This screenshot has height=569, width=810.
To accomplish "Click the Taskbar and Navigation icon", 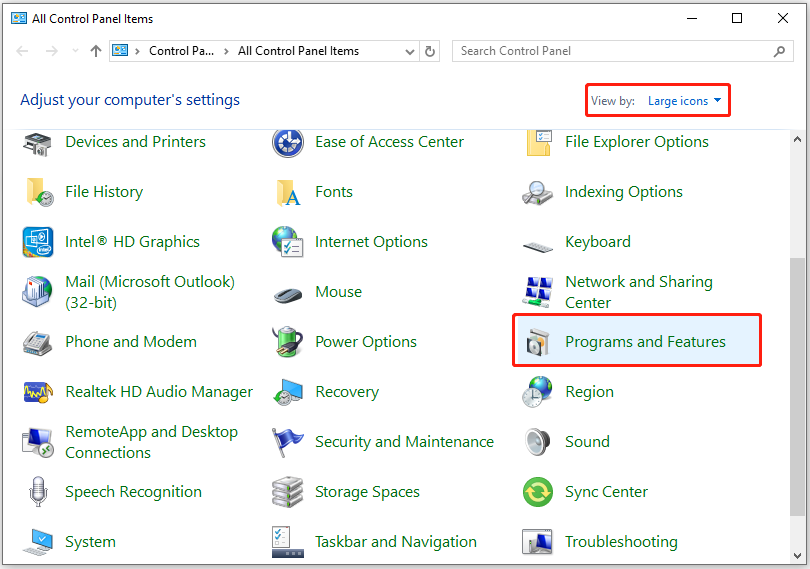I will click(x=288, y=542).
